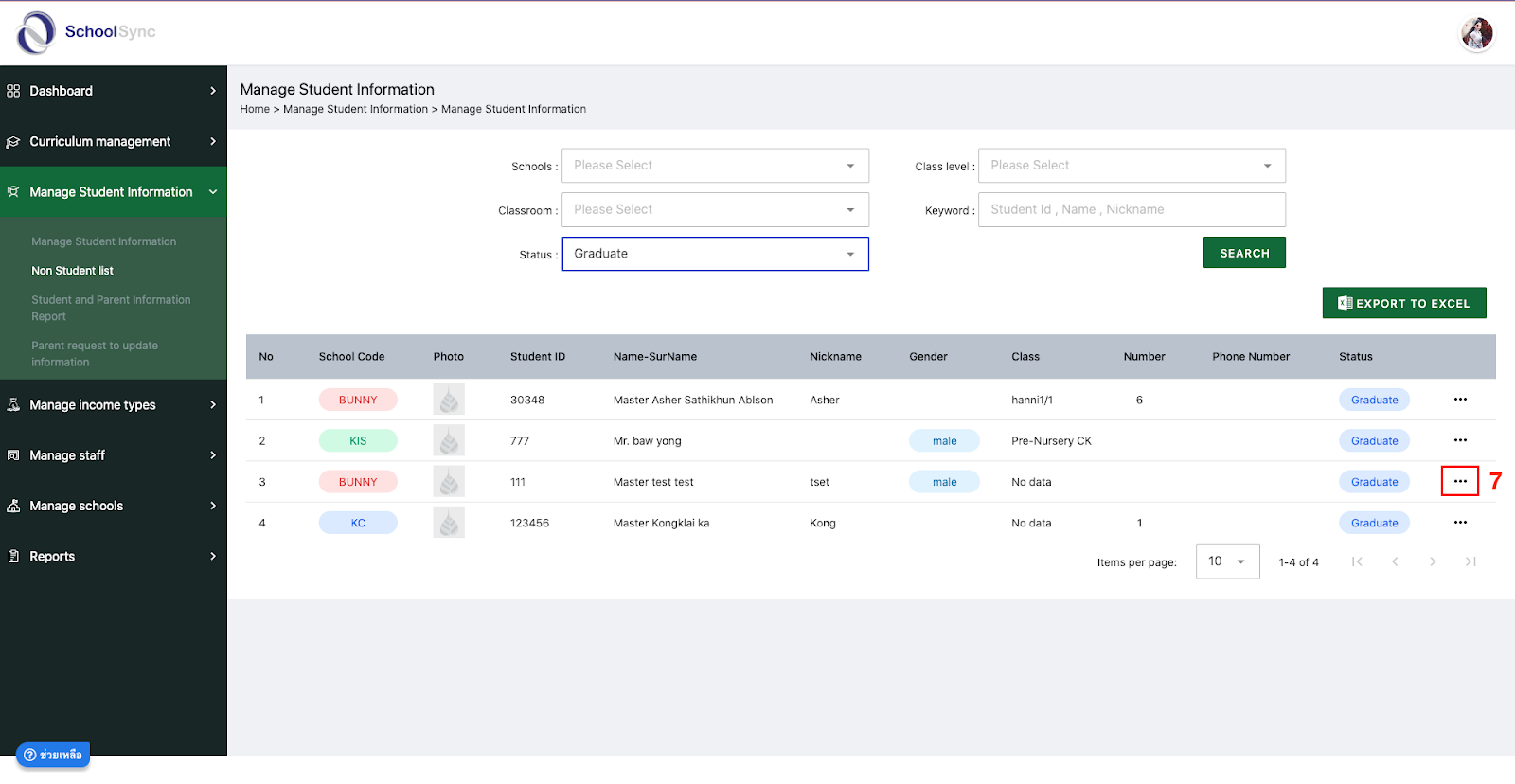Click BUNNY school code in row 1
This screenshot has height=784, width=1515.
pos(358,400)
